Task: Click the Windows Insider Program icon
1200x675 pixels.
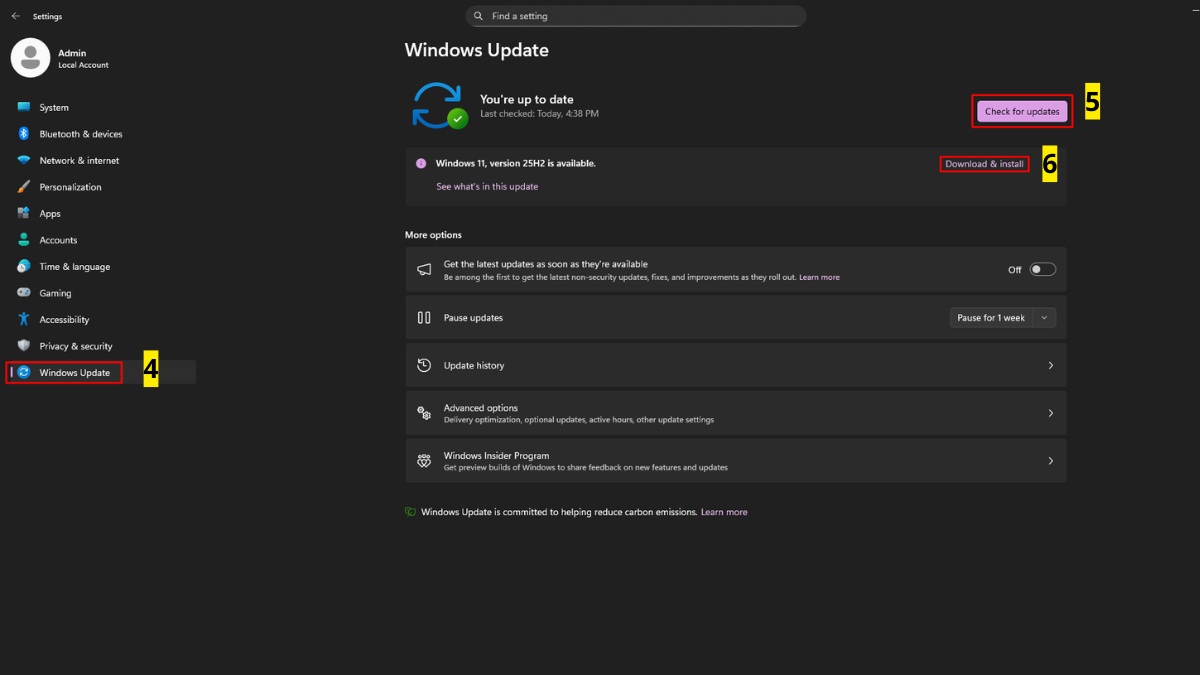Action: point(424,460)
